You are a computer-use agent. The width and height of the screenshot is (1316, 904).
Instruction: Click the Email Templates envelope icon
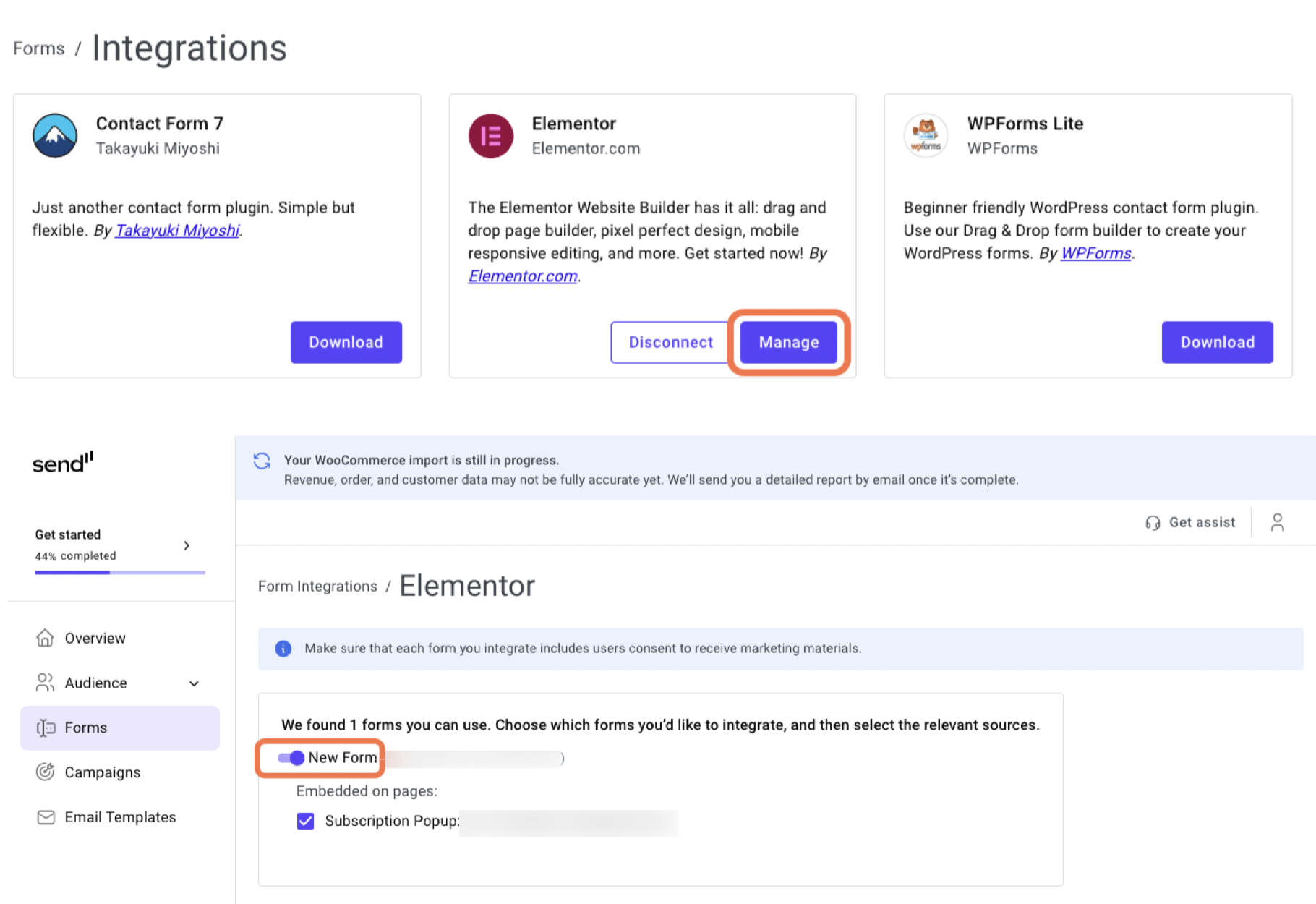46,817
